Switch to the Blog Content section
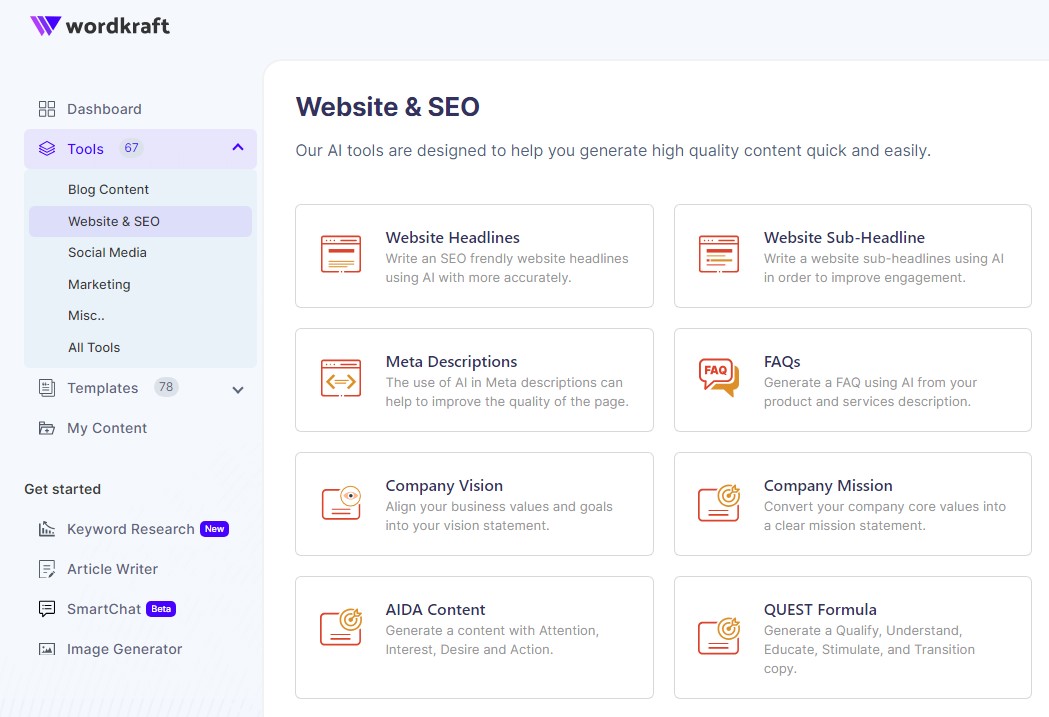The image size is (1049, 717). pyautogui.click(x=108, y=188)
